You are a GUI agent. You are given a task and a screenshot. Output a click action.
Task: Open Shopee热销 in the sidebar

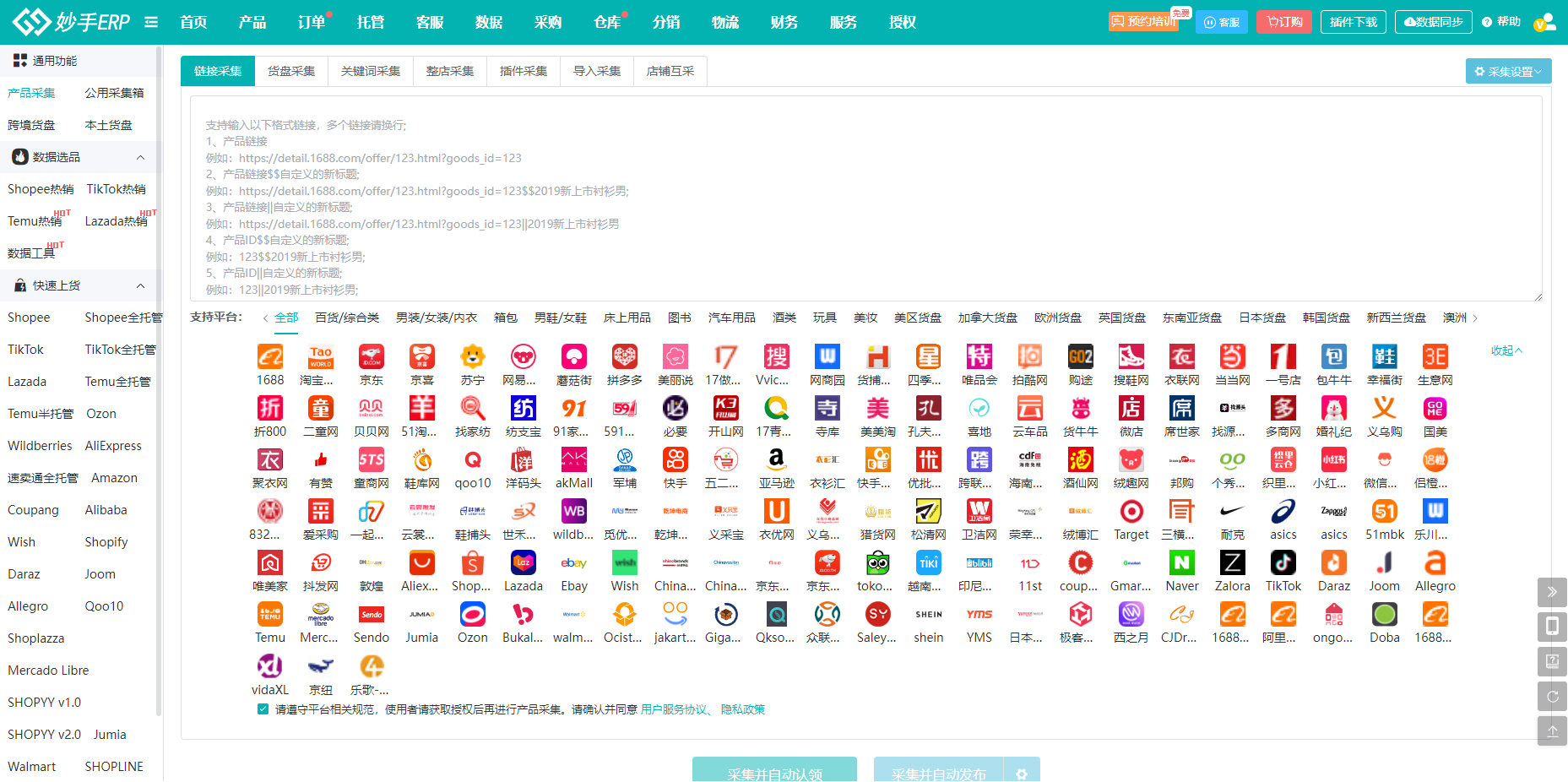click(x=41, y=189)
